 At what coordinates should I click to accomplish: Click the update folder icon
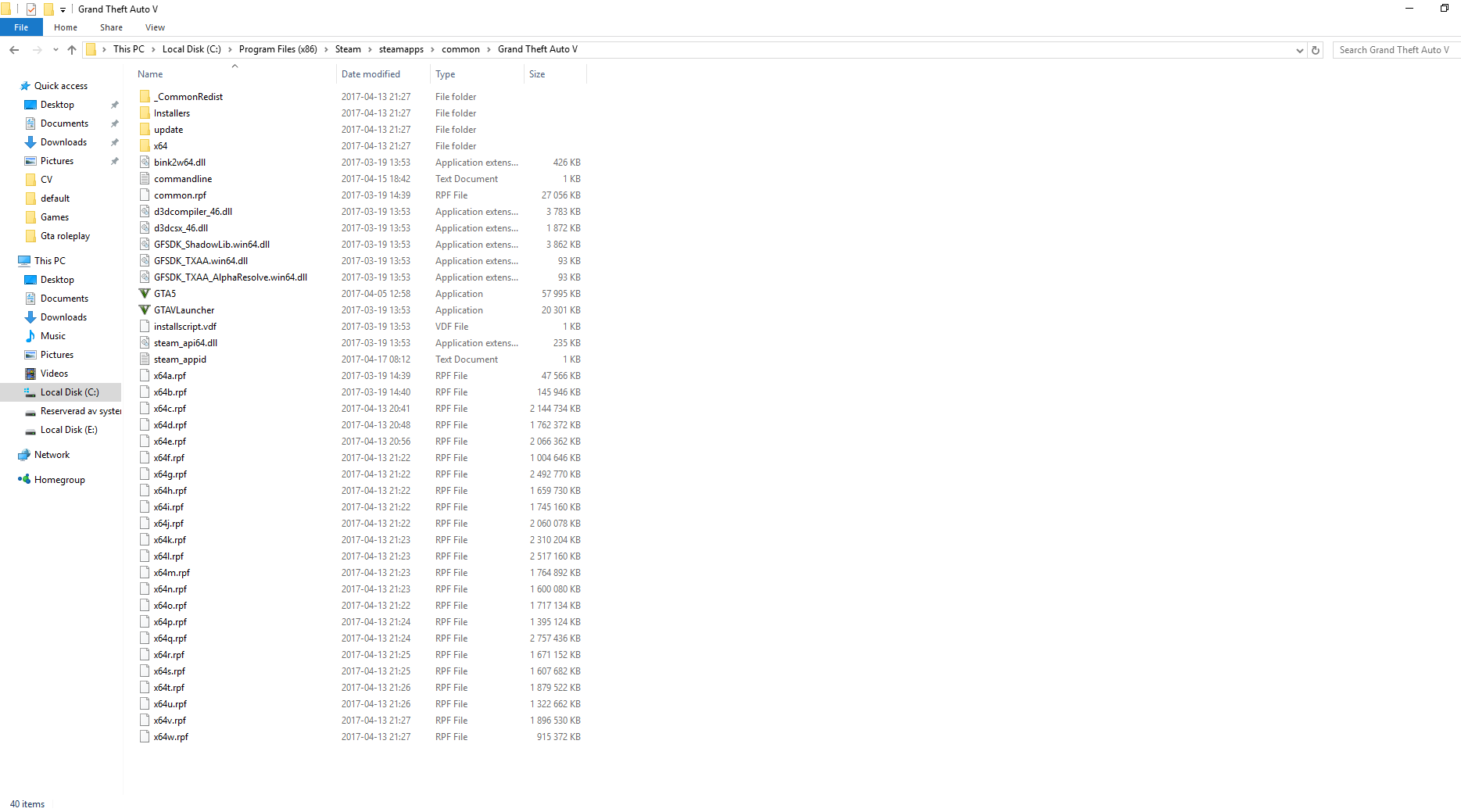(145, 130)
